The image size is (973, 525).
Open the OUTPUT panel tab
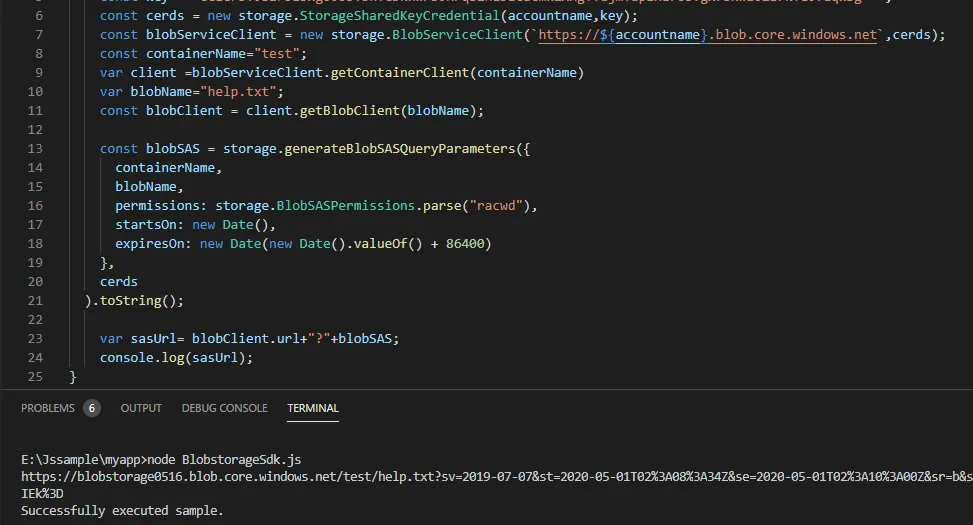[141, 408]
